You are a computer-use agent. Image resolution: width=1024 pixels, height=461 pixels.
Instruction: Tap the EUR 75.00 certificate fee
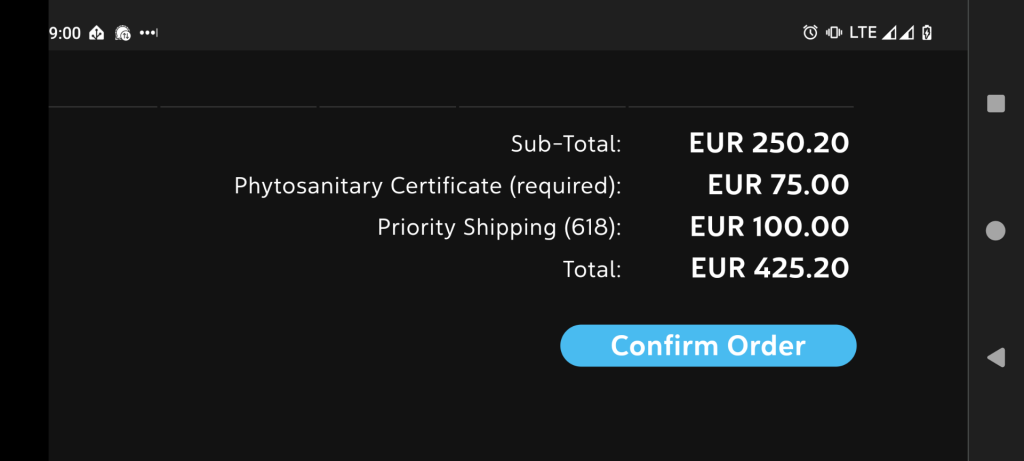click(x=778, y=185)
